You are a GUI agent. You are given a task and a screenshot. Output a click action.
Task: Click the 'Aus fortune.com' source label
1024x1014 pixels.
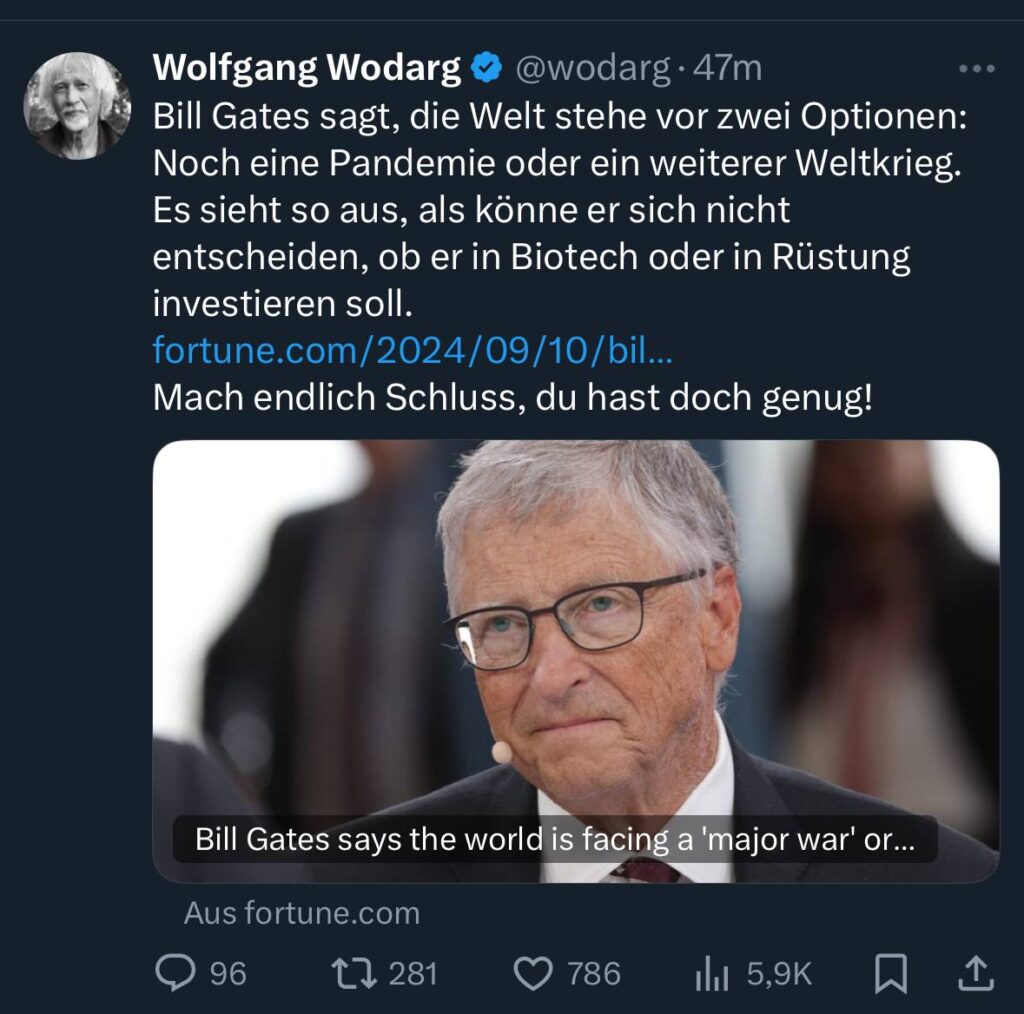pos(302,913)
